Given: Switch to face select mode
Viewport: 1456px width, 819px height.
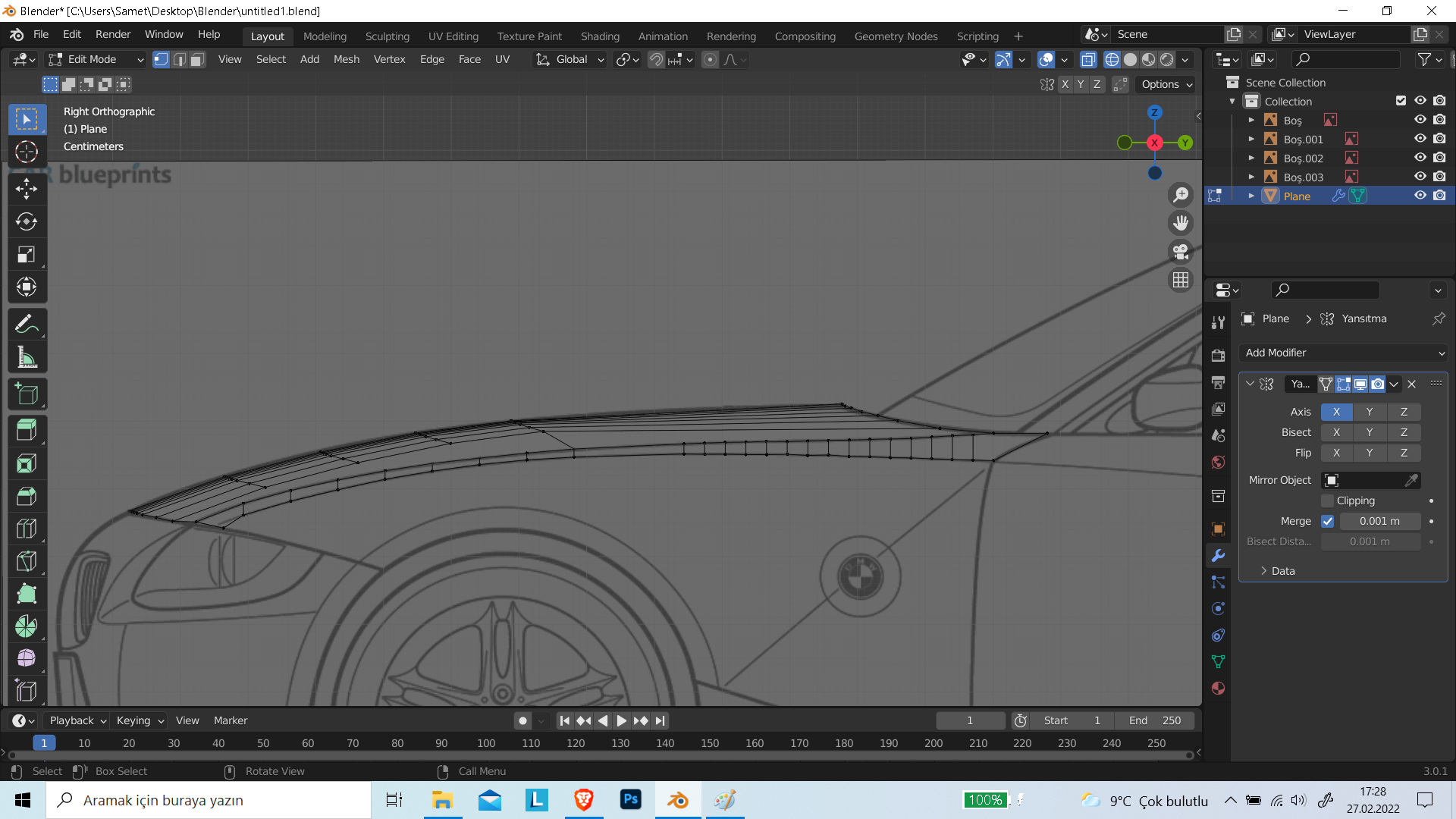Looking at the screenshot, I should (197, 60).
